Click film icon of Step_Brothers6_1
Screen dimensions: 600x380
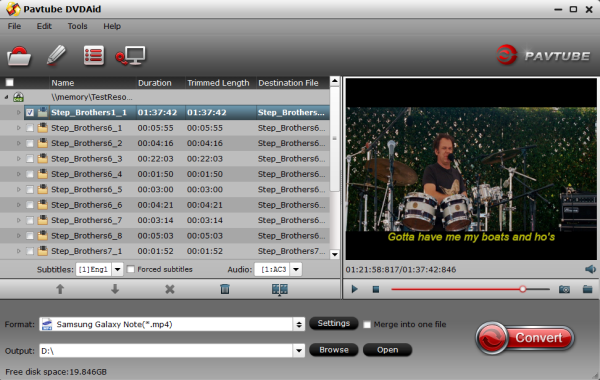[43, 128]
